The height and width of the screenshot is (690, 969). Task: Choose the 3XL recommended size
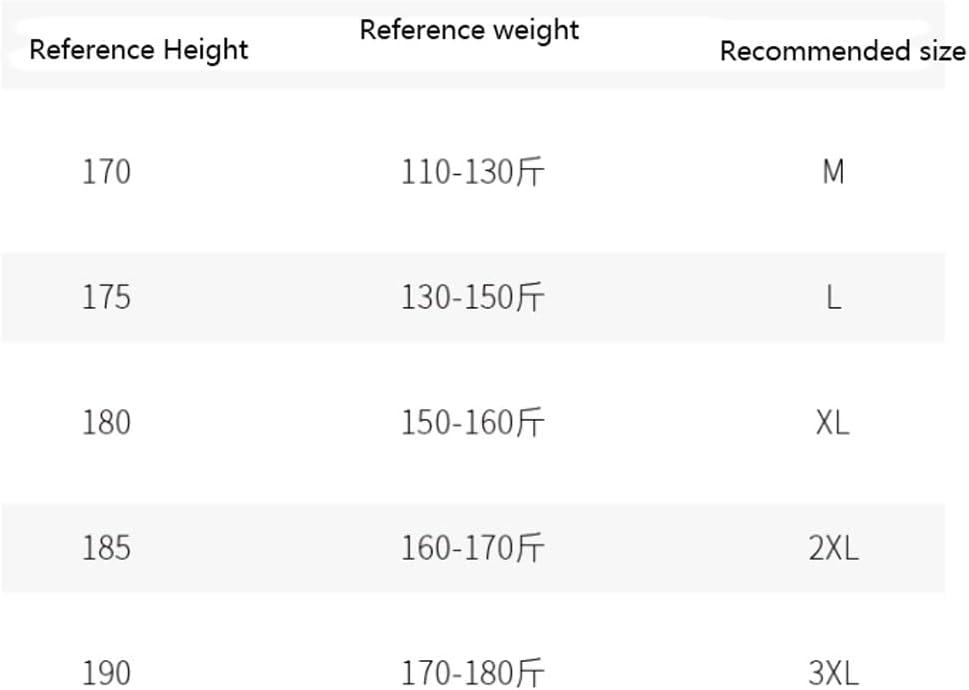point(833,672)
